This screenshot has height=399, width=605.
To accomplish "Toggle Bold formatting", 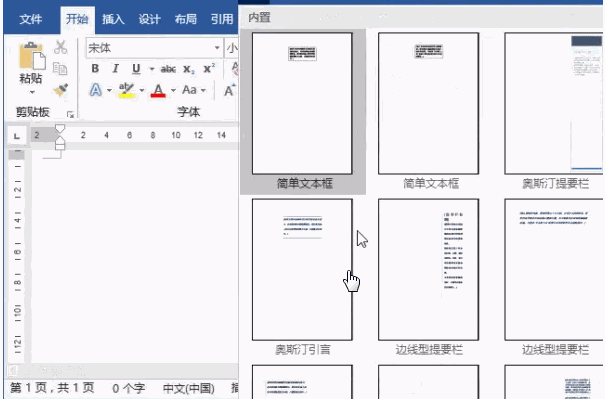I will [x=95, y=69].
